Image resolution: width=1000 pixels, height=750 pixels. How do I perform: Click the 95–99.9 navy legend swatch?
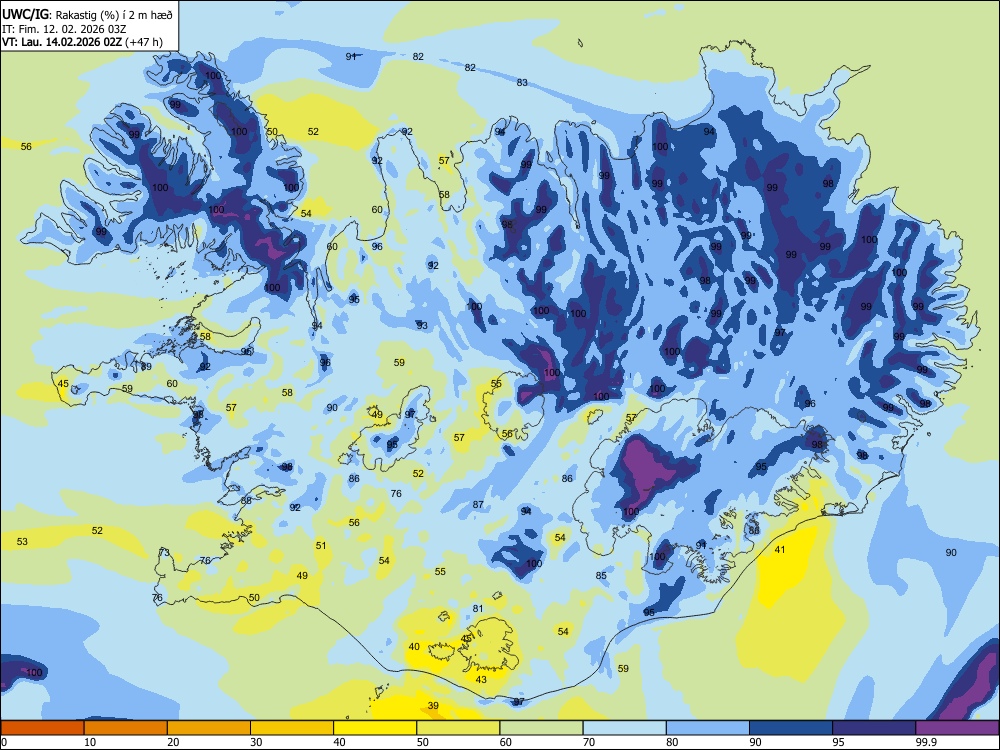874,728
